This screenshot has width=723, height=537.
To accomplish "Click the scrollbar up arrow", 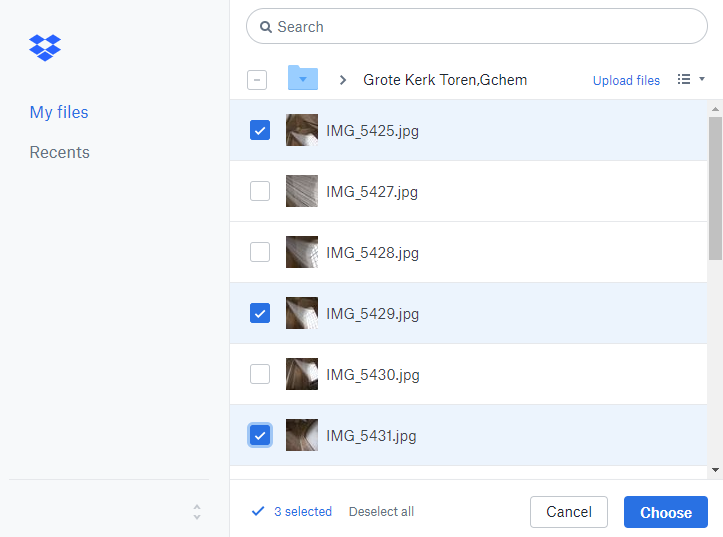I will 715,109.
